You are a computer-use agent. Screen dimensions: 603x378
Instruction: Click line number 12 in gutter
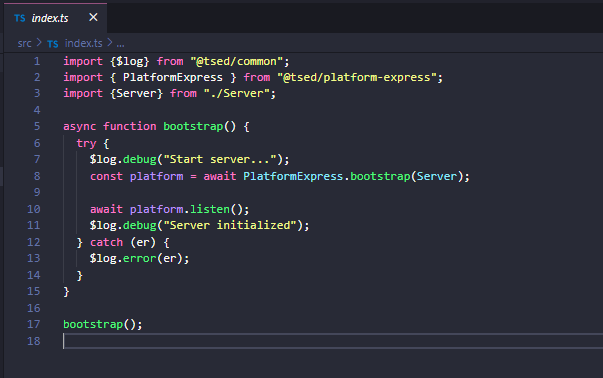(x=34, y=242)
